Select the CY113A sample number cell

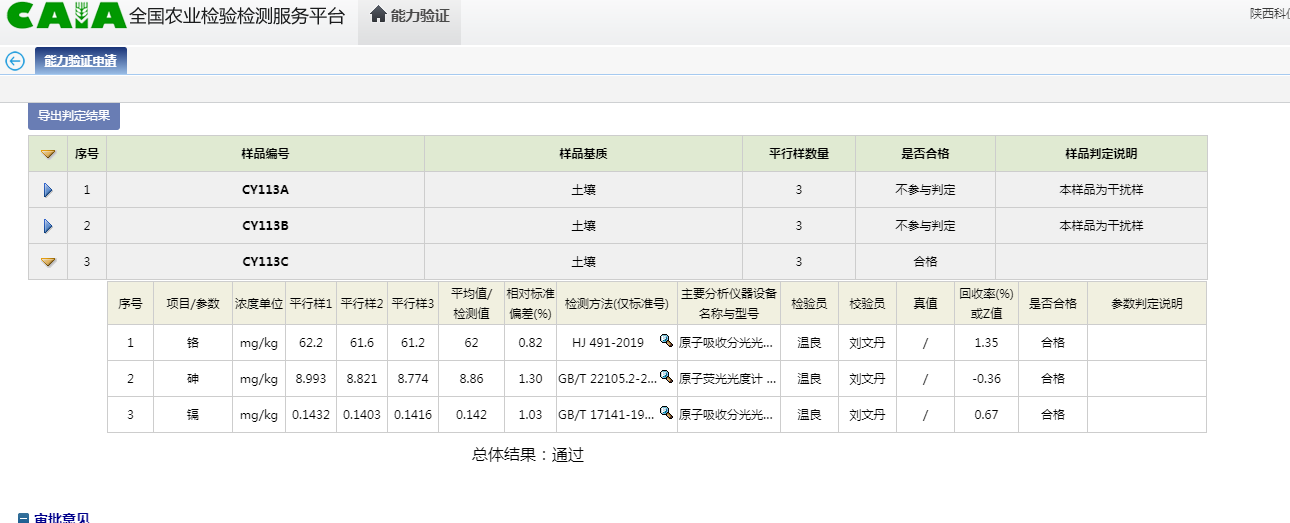click(x=265, y=190)
